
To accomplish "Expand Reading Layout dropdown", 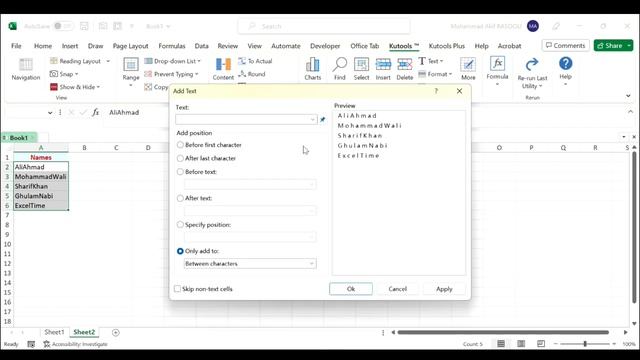I will point(108,61).
